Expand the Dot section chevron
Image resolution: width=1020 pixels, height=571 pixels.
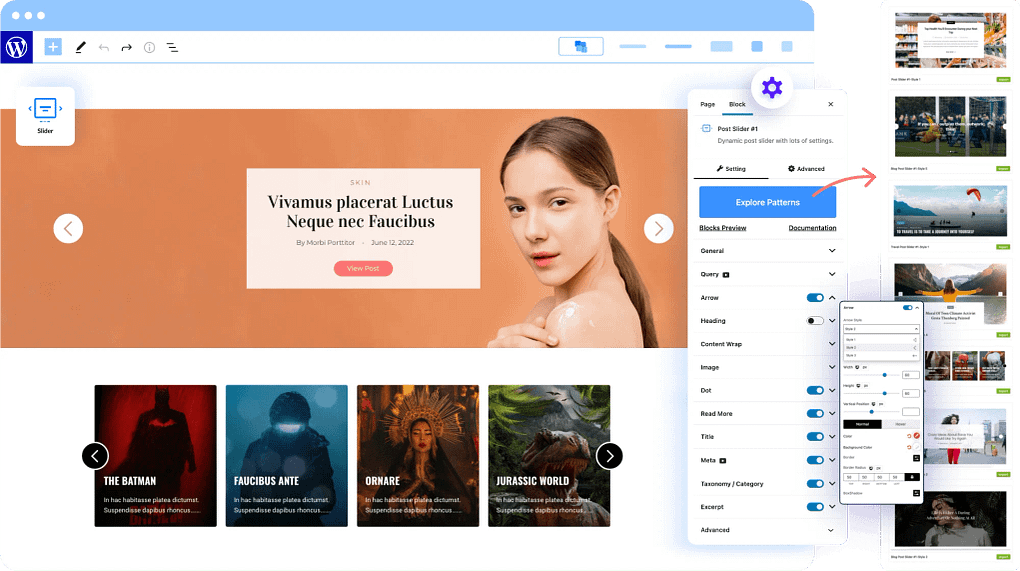(832, 390)
